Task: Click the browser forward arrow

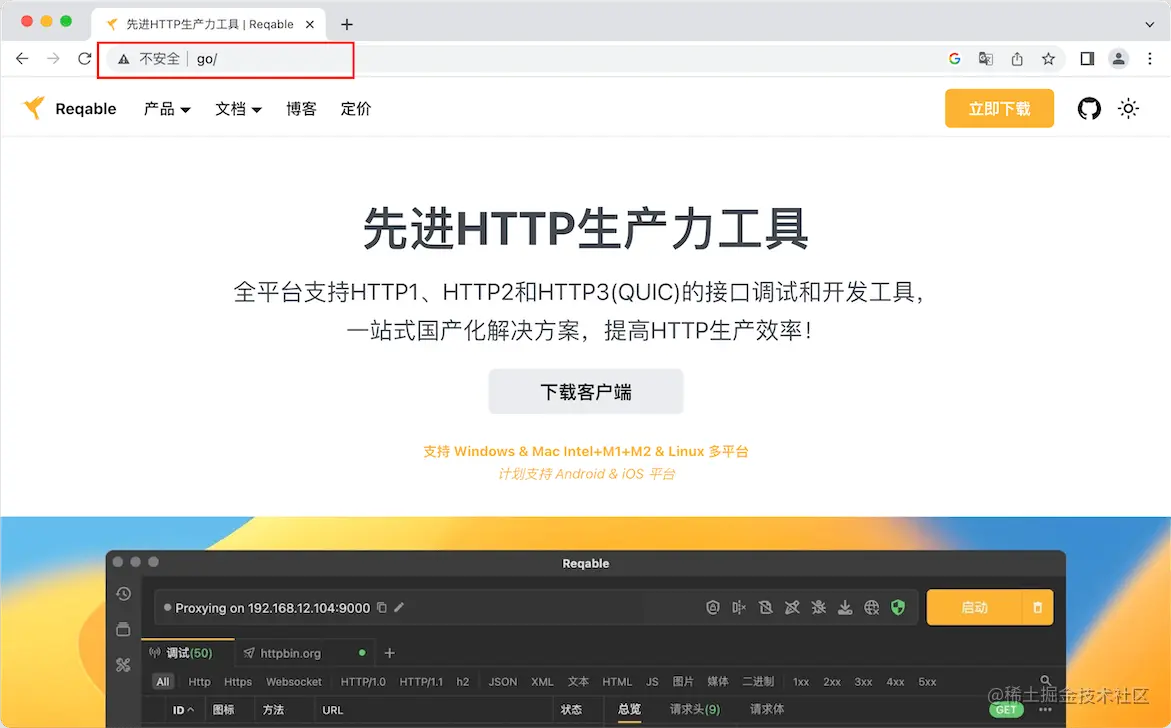Action: tap(53, 58)
